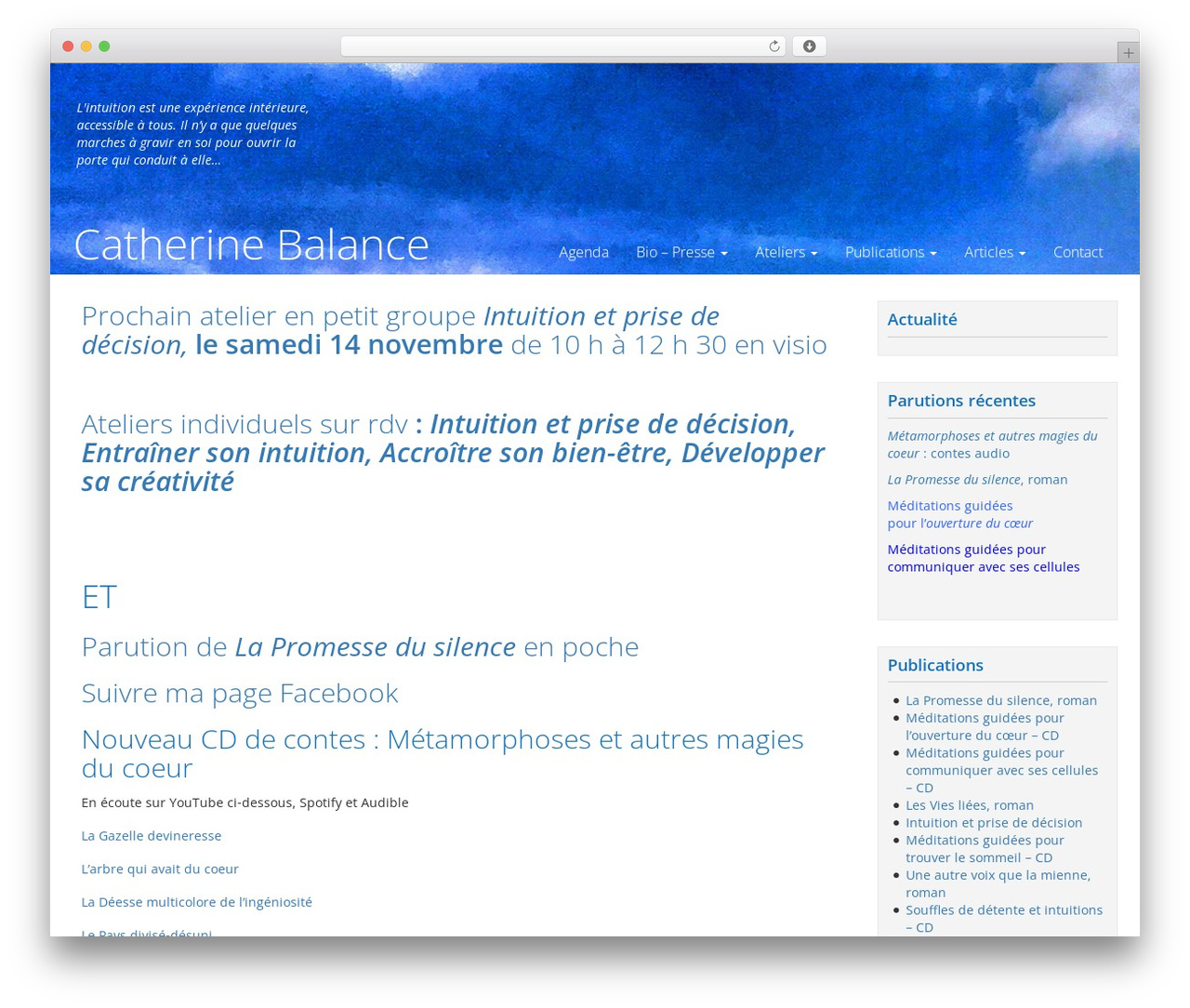
Task: Expand the Publications dropdown in navigation
Action: click(x=891, y=252)
